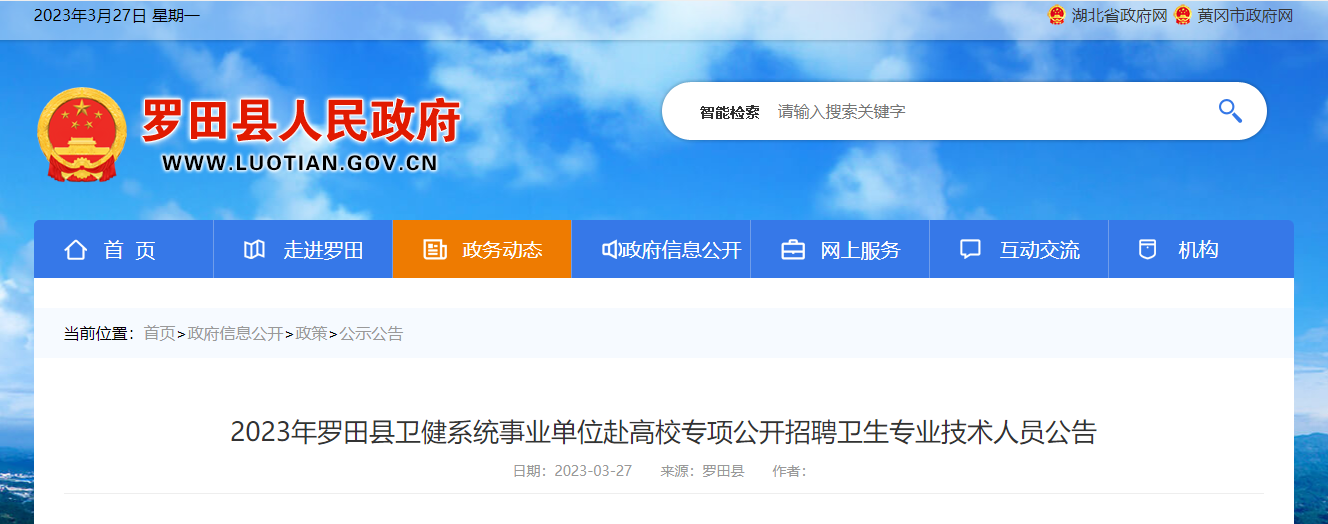The image size is (1328, 524).
Task: Click the 请输入搜索关键字 search input field
Action: pos(990,111)
